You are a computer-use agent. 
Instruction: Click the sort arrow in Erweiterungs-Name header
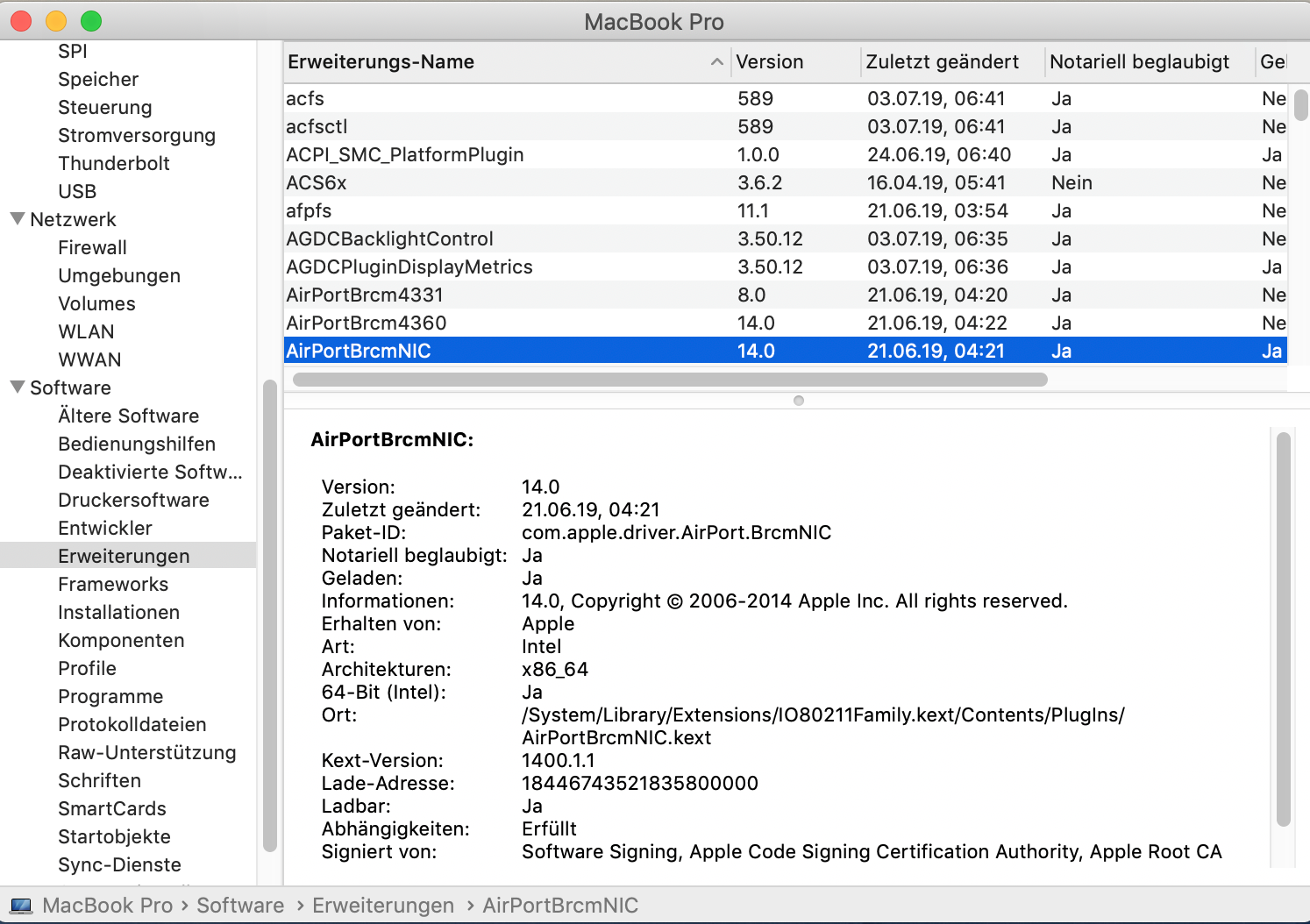tap(716, 62)
